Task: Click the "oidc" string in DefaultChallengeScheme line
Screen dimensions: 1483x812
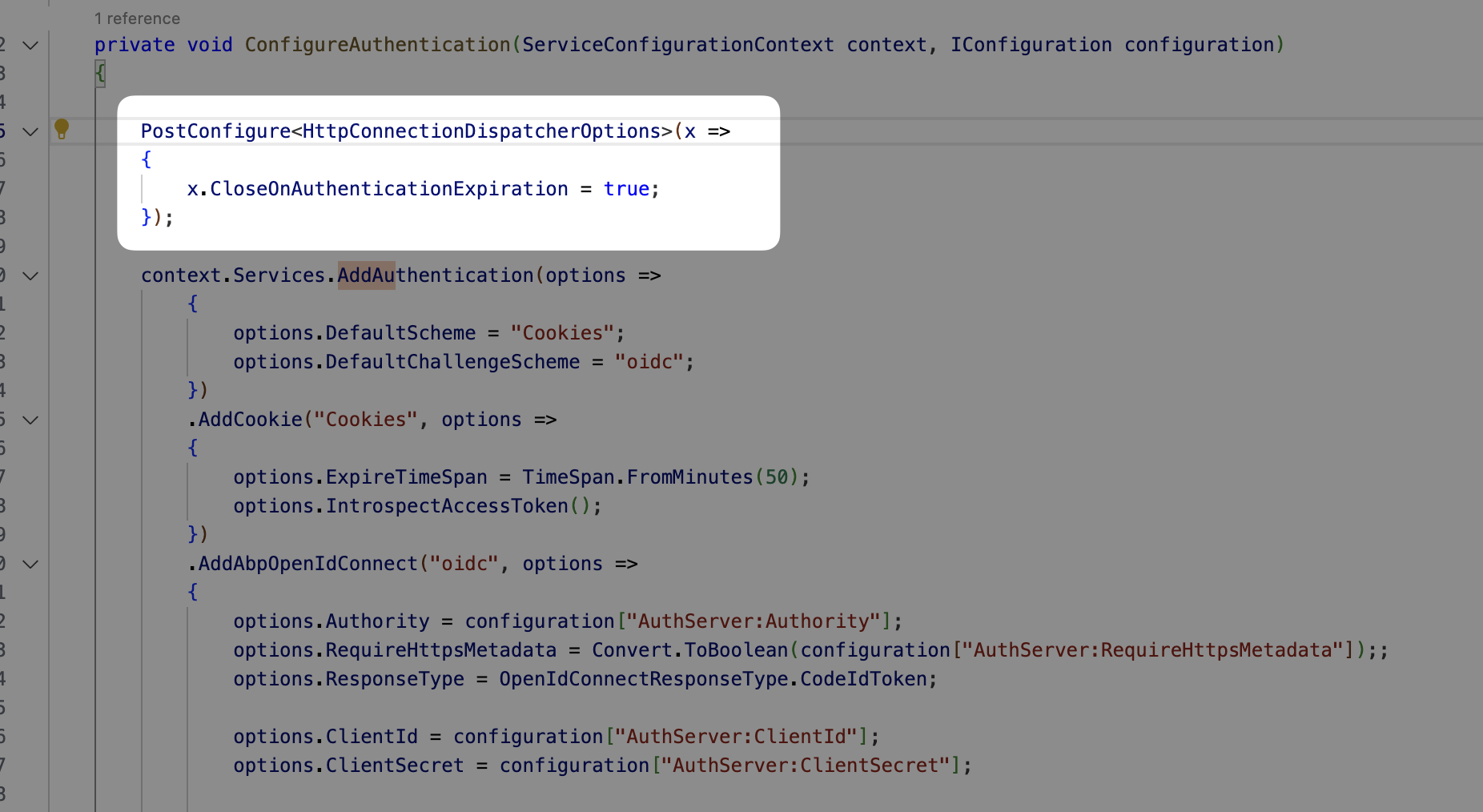Action: pos(649,362)
